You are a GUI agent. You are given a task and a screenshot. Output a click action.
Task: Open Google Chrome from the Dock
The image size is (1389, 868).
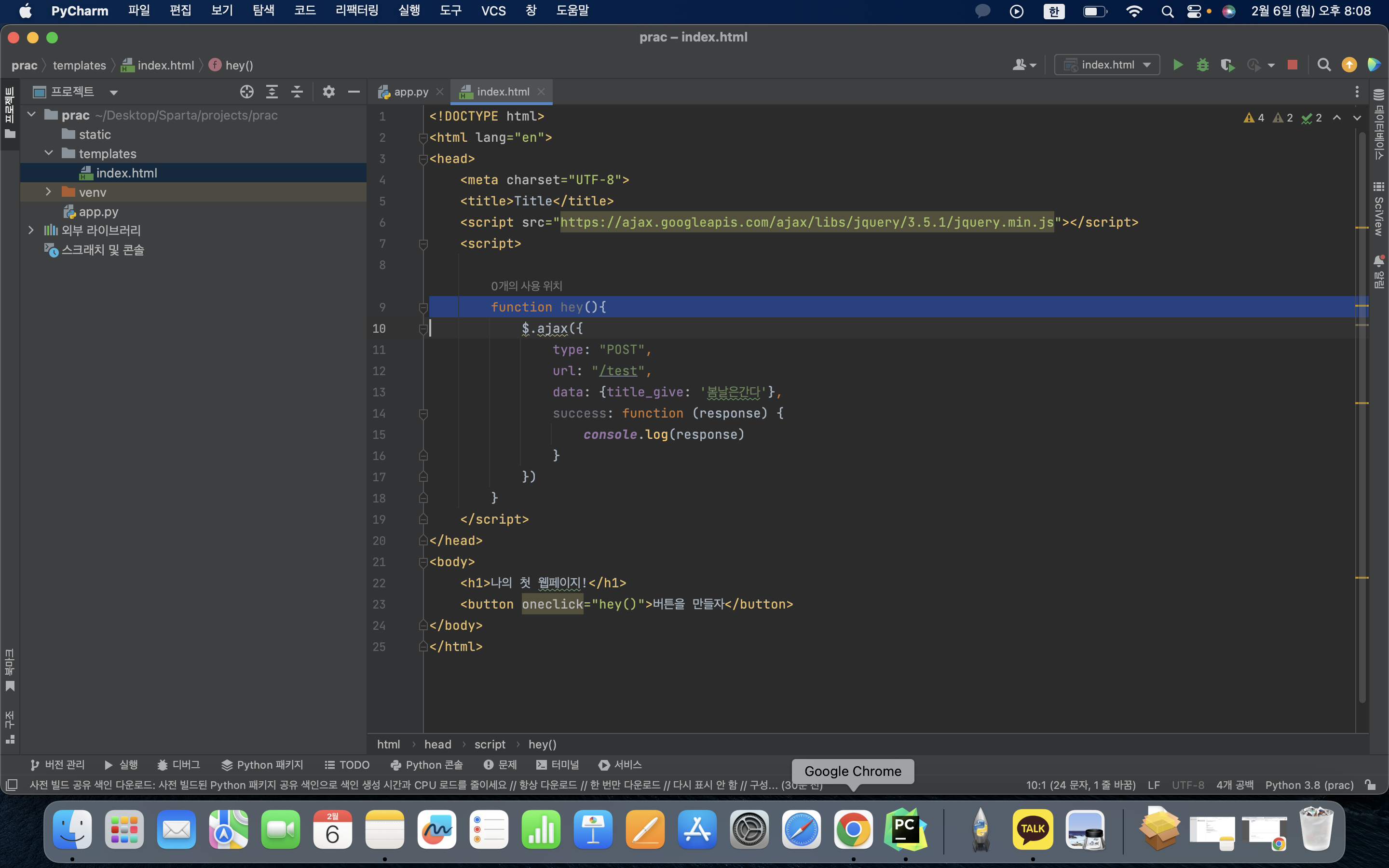coord(853,829)
